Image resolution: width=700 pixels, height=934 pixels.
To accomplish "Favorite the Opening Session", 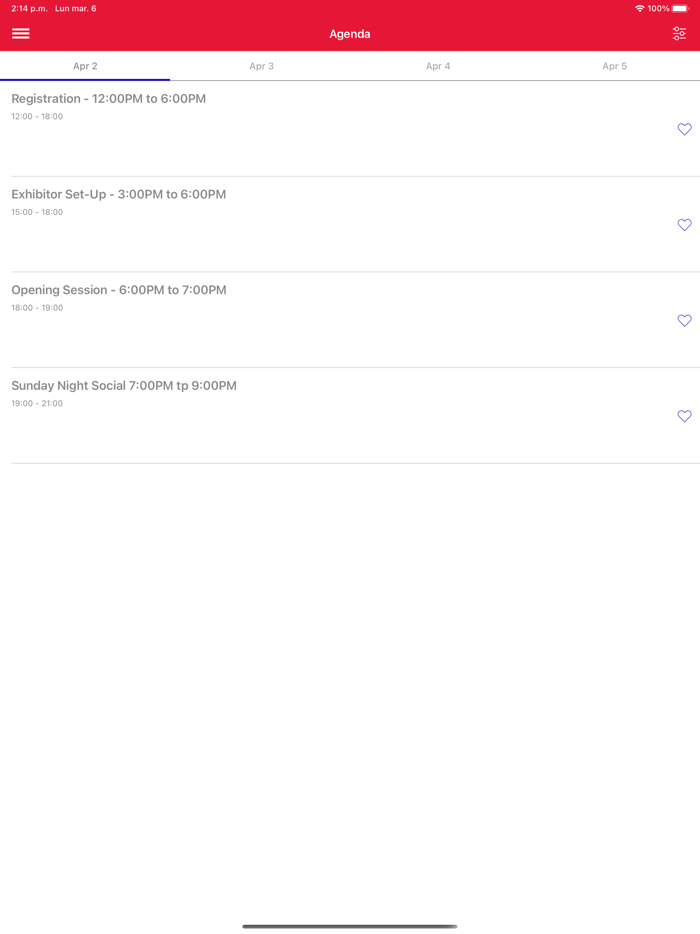I will (684, 321).
